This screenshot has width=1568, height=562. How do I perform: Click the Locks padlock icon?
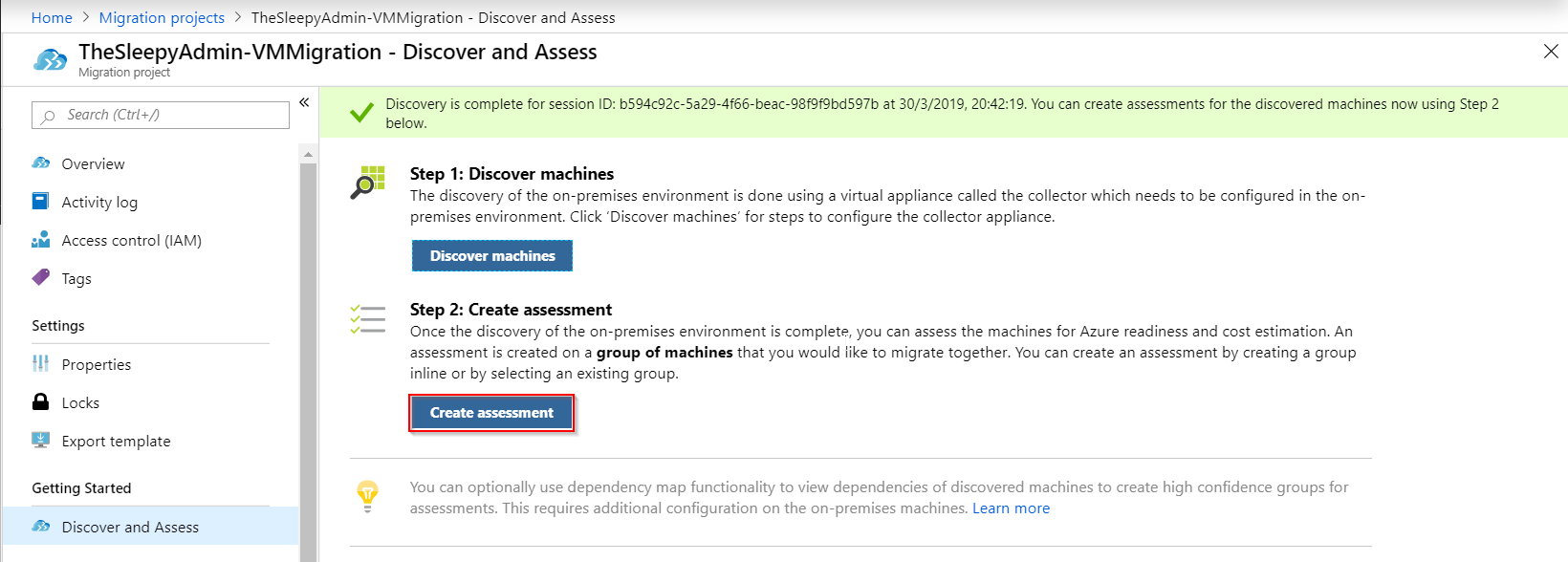click(41, 402)
